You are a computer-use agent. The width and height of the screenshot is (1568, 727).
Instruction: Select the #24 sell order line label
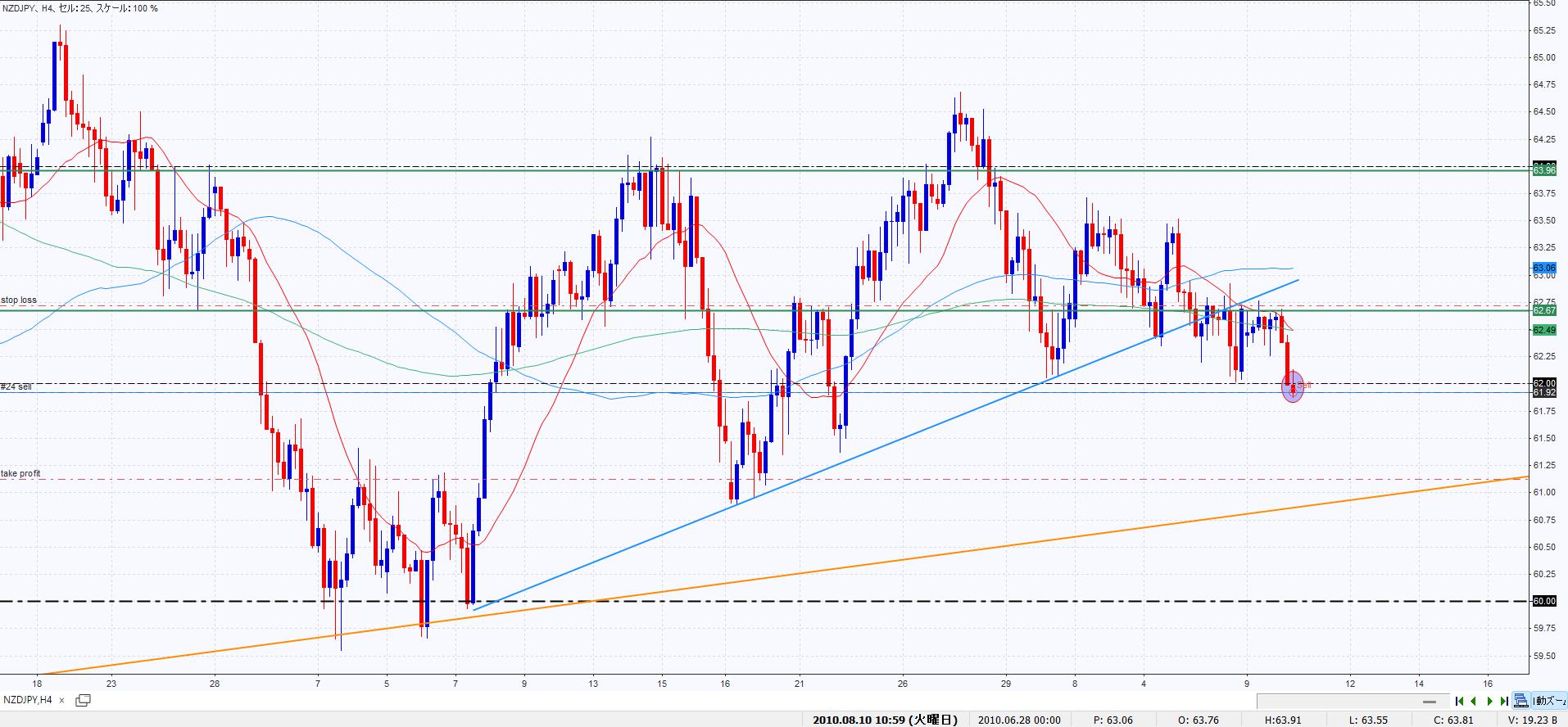[x=16, y=386]
